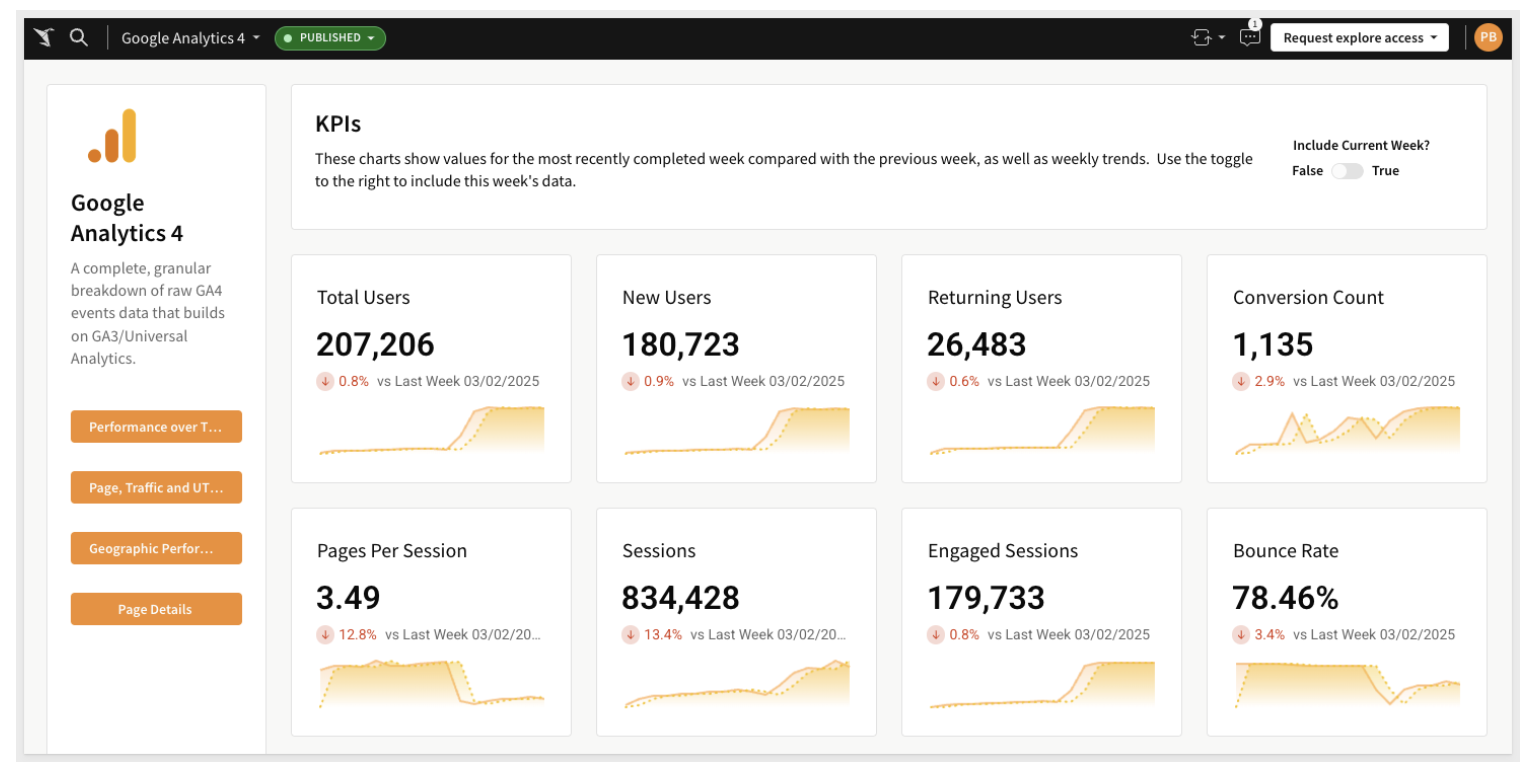Click the Sigma bird logo icon
This screenshot has width=1536, height=778.
[43, 38]
